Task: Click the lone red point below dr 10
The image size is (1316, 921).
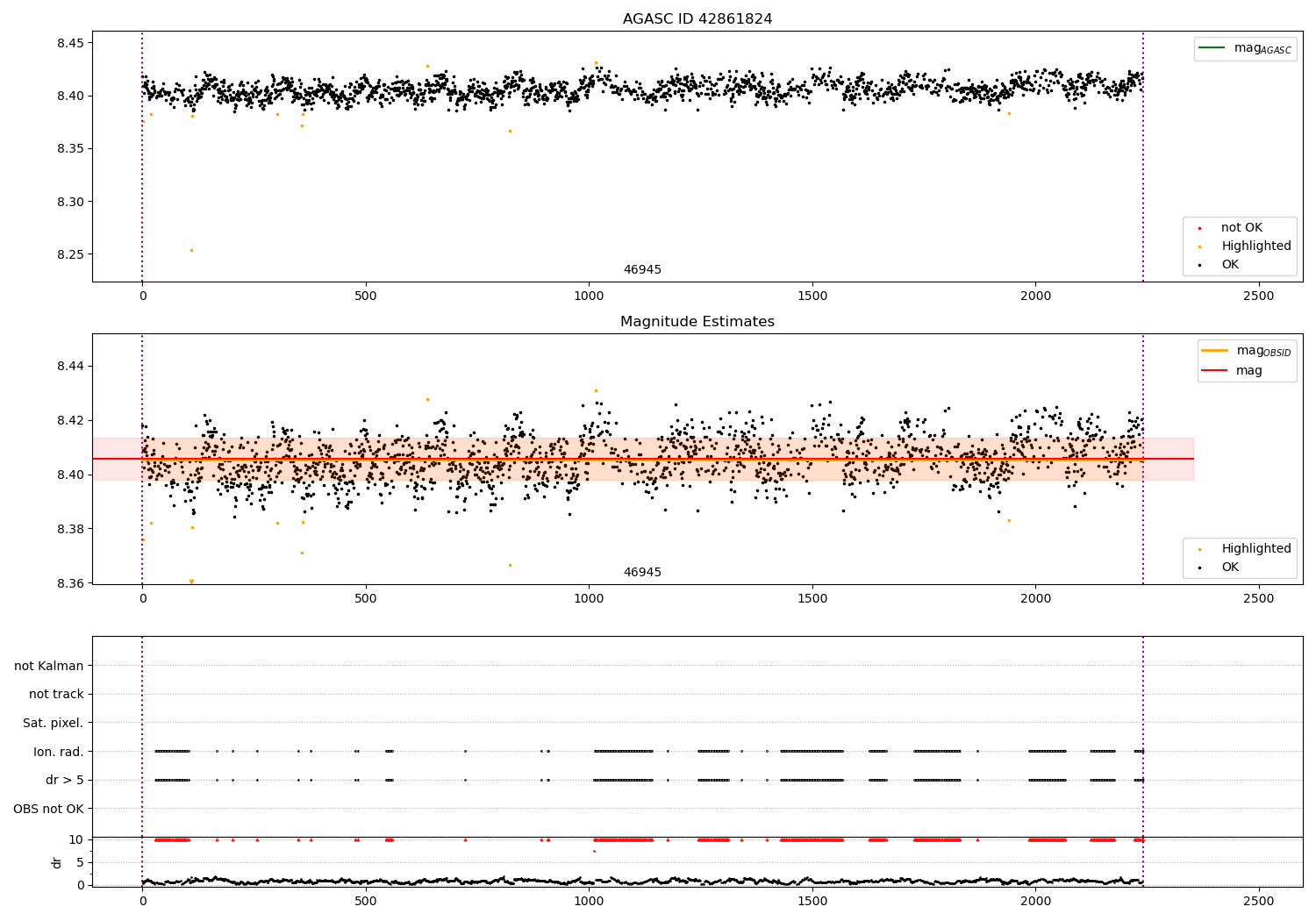Action: click(x=594, y=851)
